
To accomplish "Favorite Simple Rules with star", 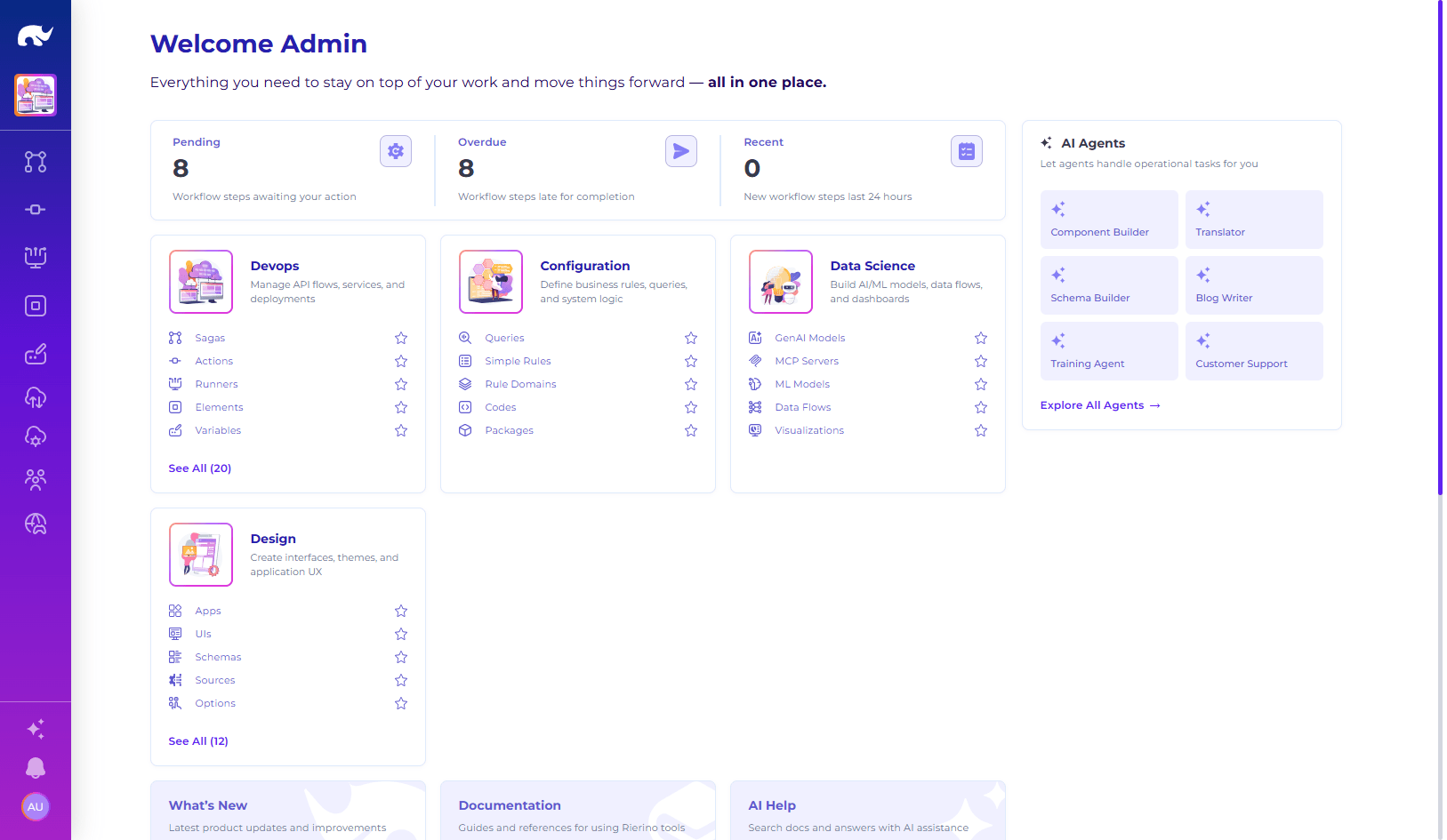I will (691, 361).
